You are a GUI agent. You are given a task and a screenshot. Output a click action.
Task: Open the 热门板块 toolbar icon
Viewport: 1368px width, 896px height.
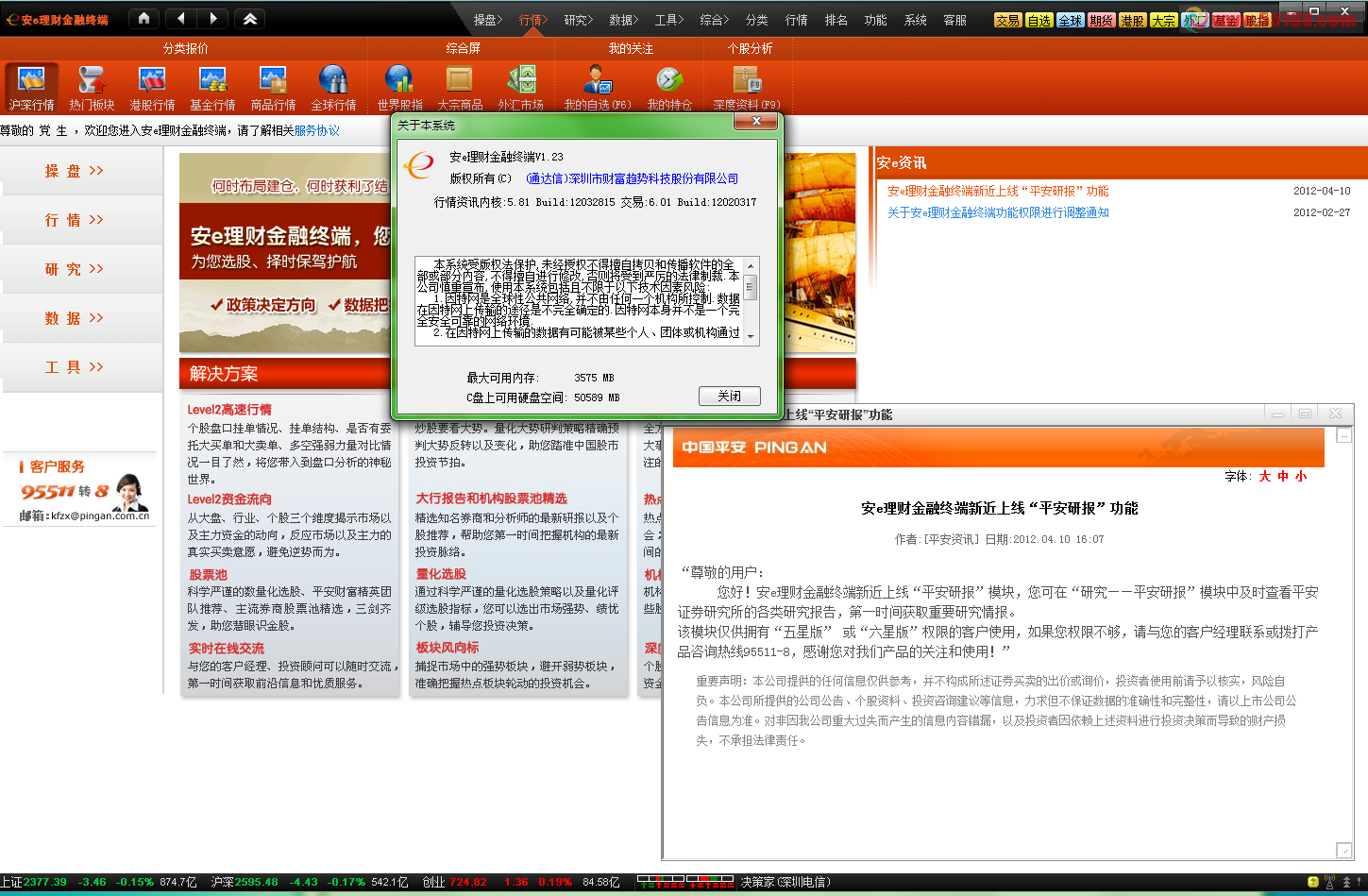[x=92, y=88]
